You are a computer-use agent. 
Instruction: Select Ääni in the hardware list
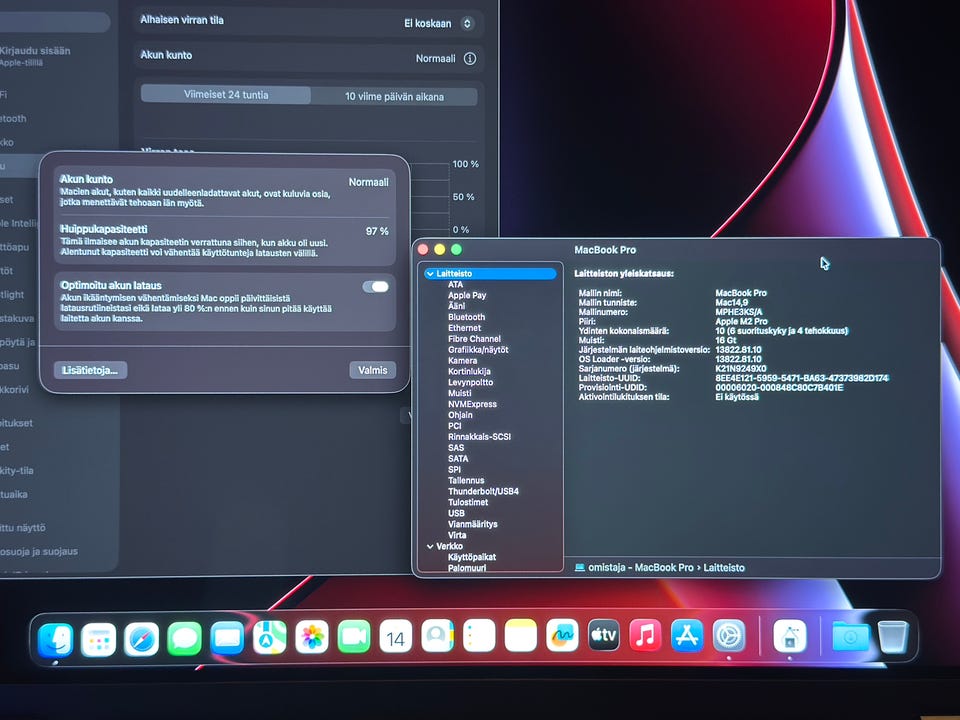pos(457,306)
